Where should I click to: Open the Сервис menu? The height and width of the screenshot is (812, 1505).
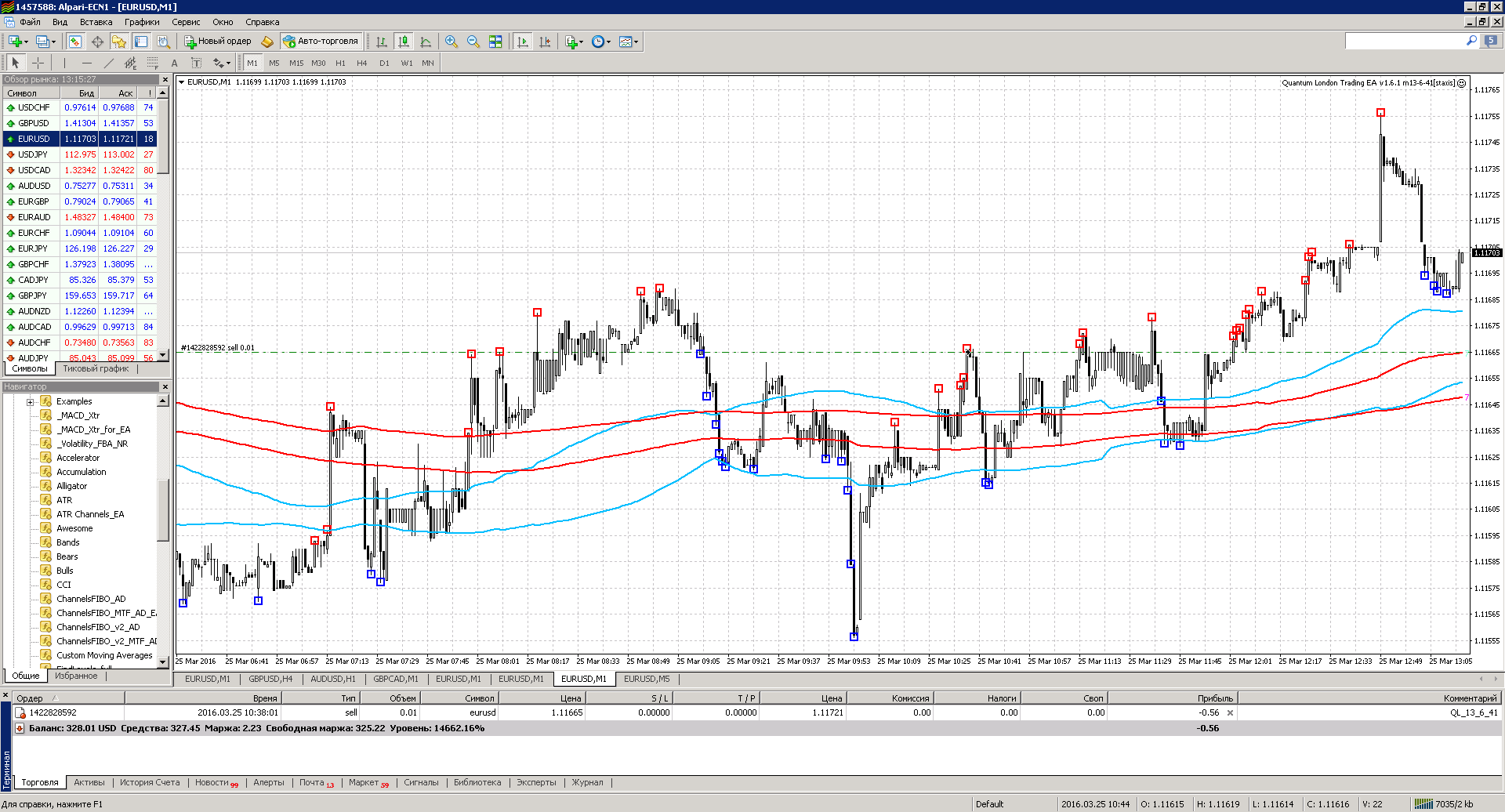[186, 22]
